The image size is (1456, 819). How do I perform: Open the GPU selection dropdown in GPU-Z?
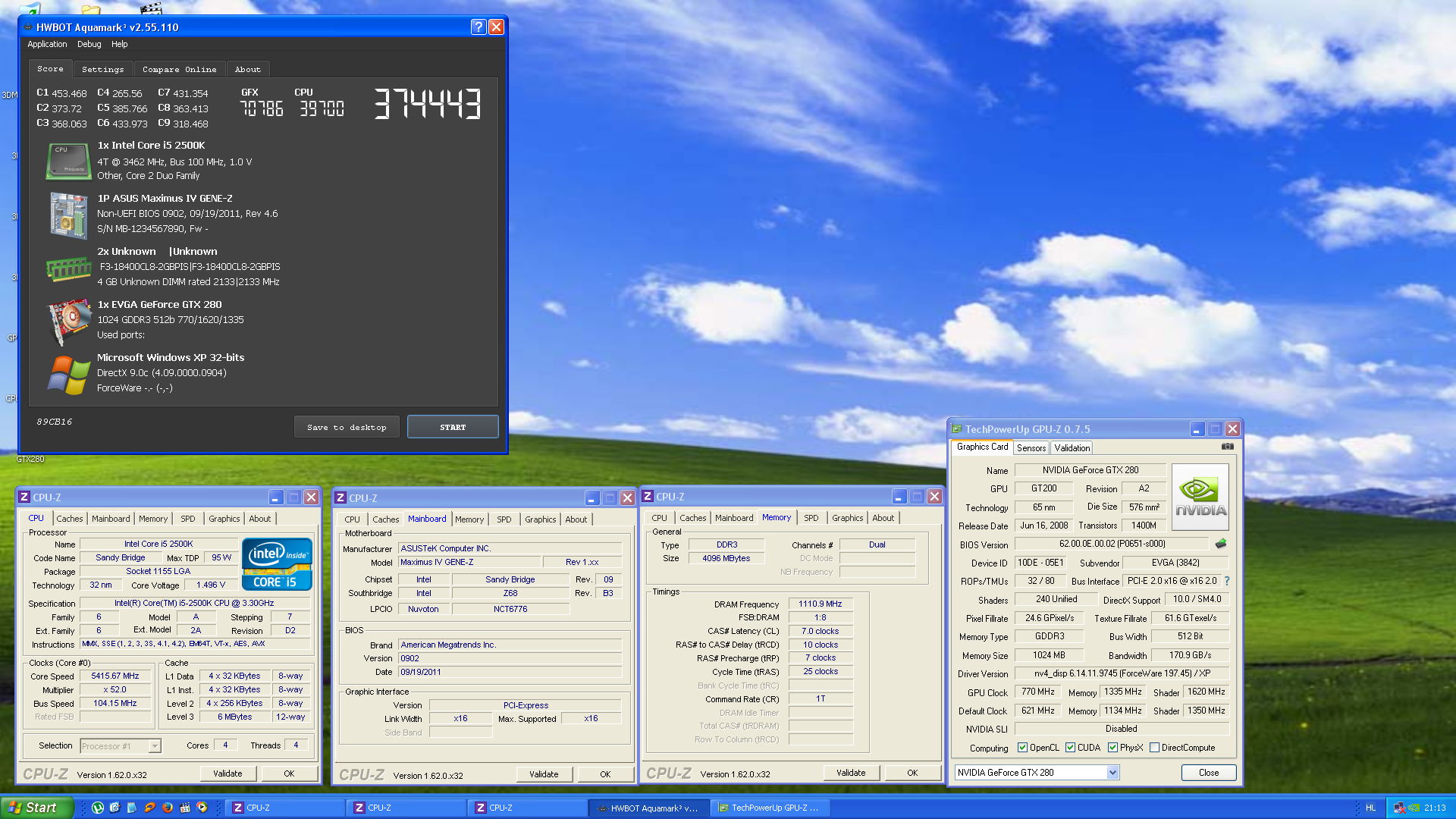click(1112, 773)
